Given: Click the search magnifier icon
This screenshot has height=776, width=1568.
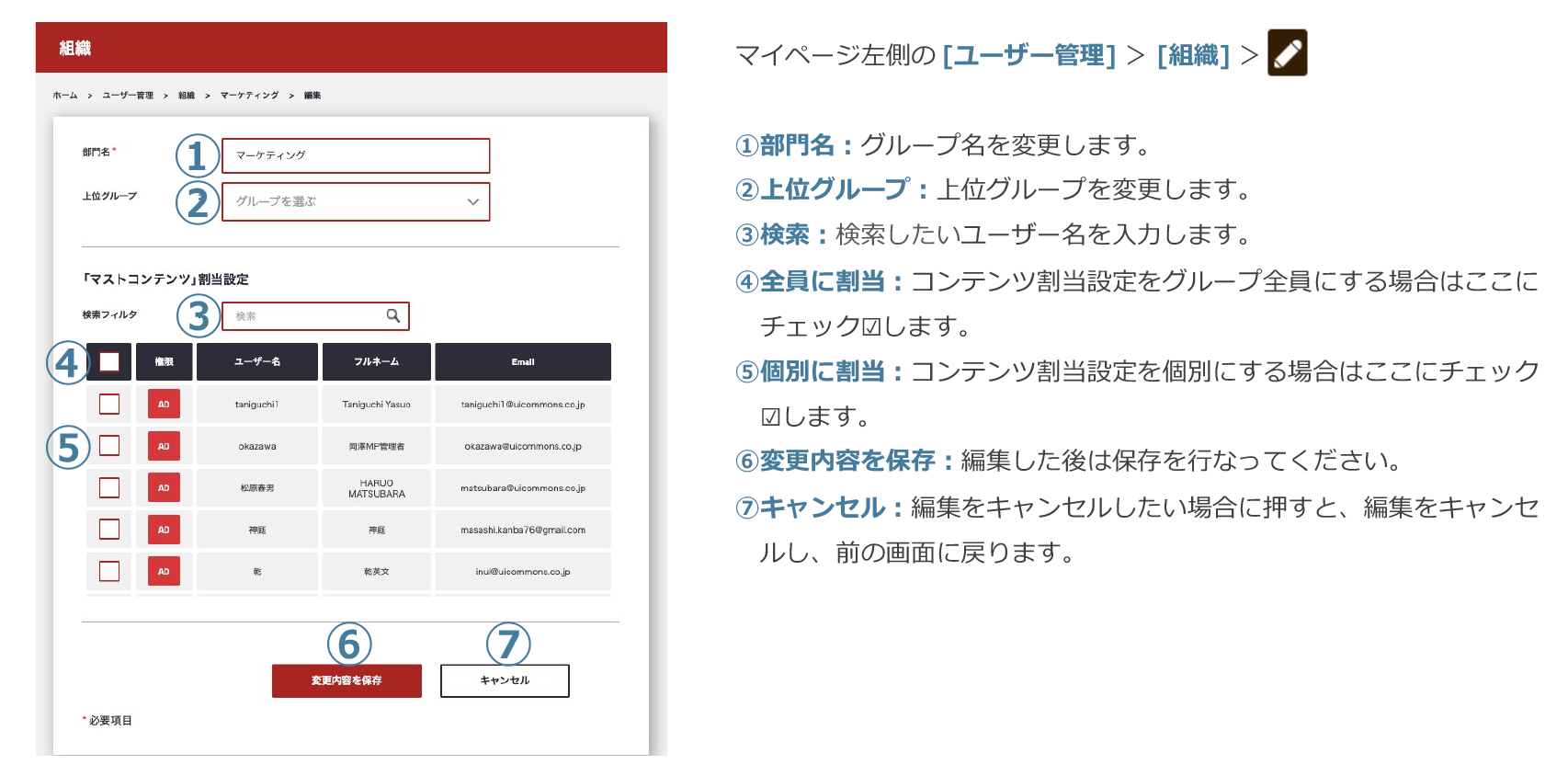Looking at the screenshot, I should click(393, 316).
